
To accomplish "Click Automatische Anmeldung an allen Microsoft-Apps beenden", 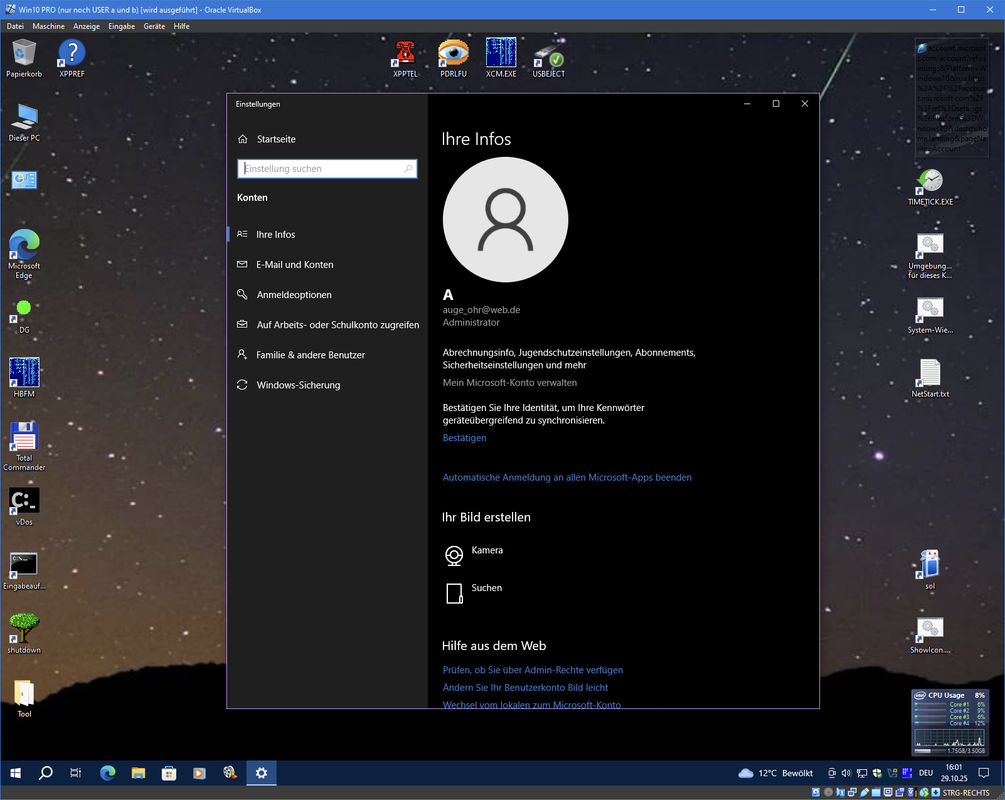I will coord(567,478).
